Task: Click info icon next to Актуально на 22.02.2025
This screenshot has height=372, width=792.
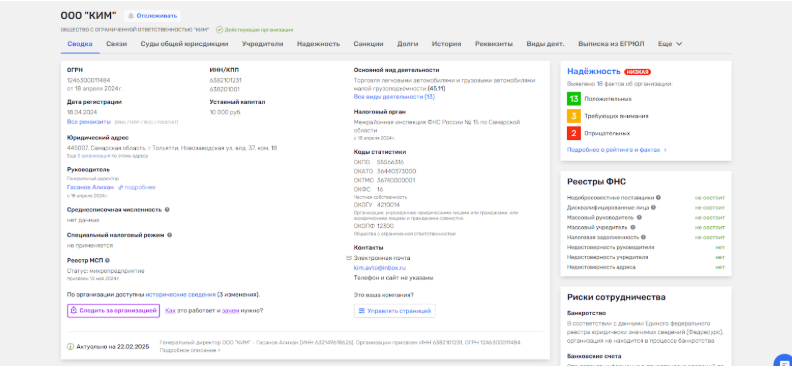Action: coord(71,347)
